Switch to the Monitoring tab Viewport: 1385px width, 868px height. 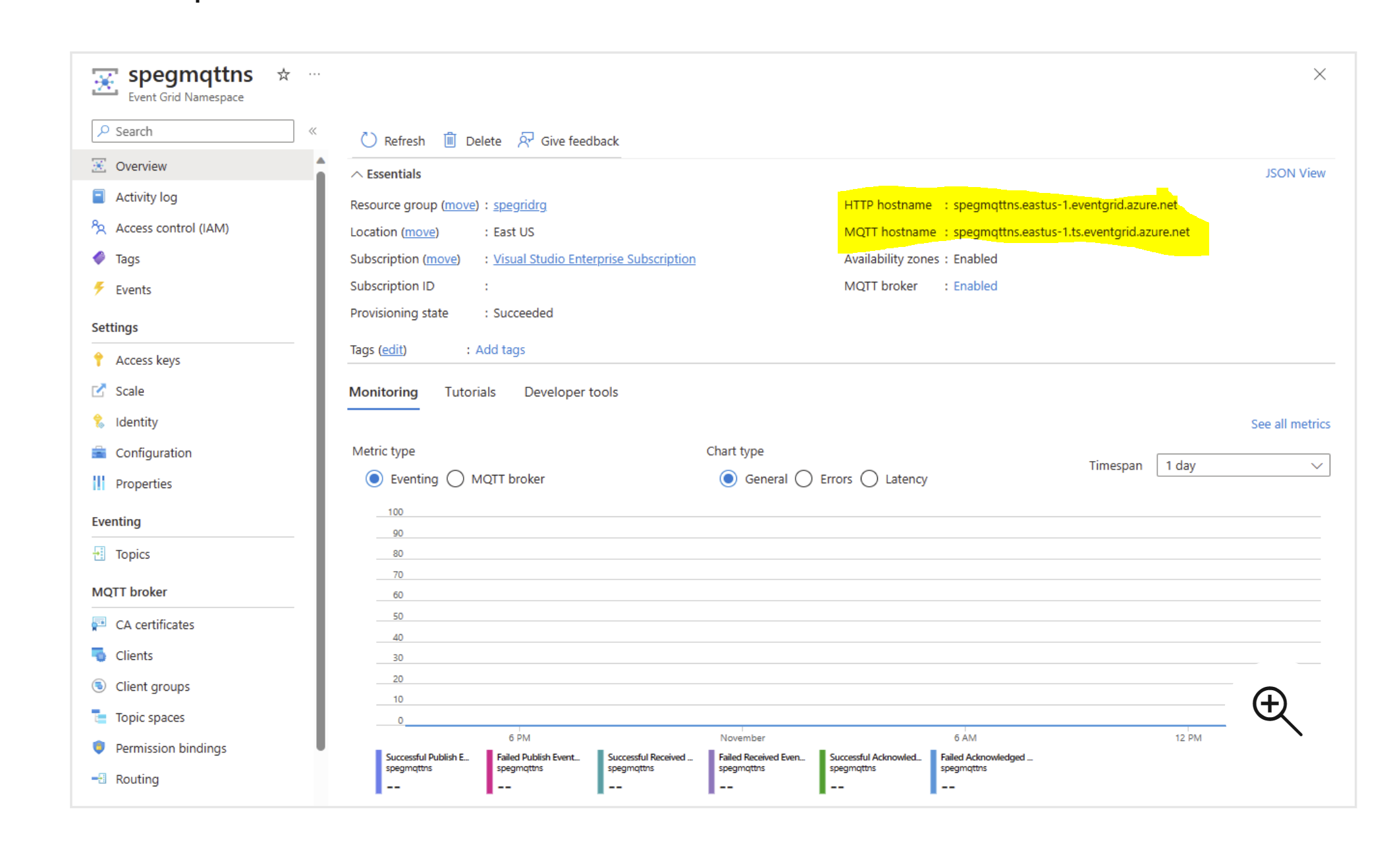[383, 392]
